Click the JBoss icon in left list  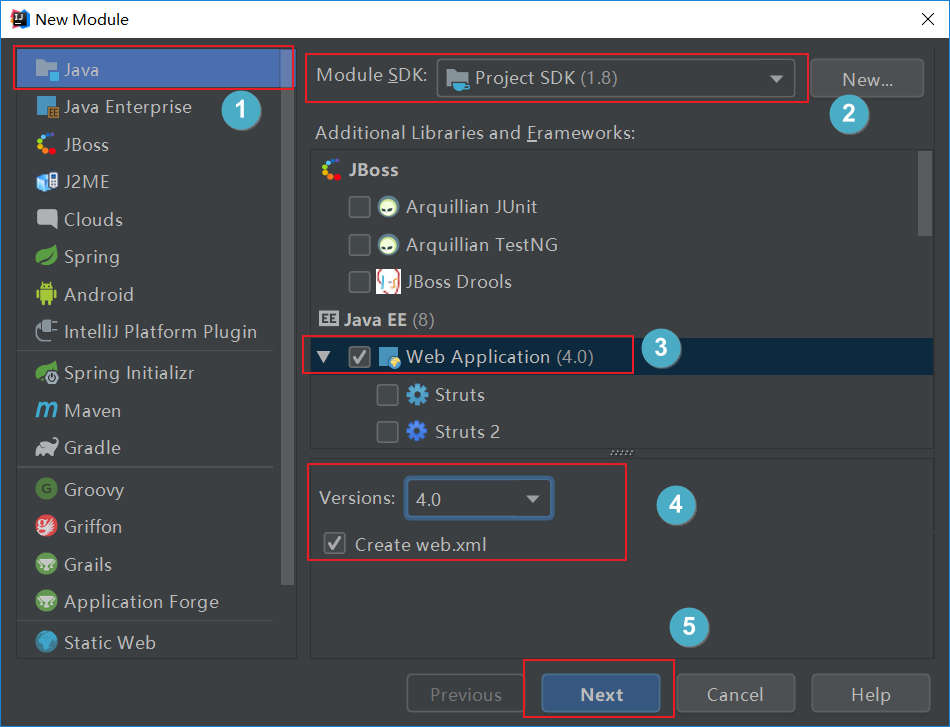pos(46,144)
